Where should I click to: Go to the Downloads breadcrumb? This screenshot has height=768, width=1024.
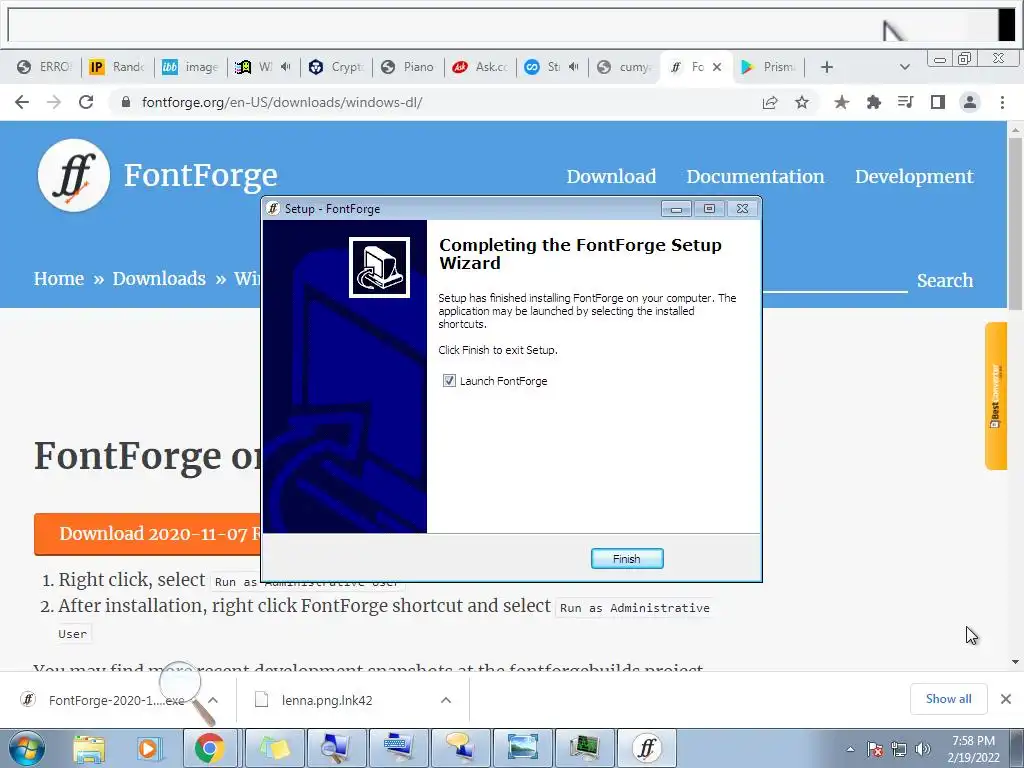(159, 278)
